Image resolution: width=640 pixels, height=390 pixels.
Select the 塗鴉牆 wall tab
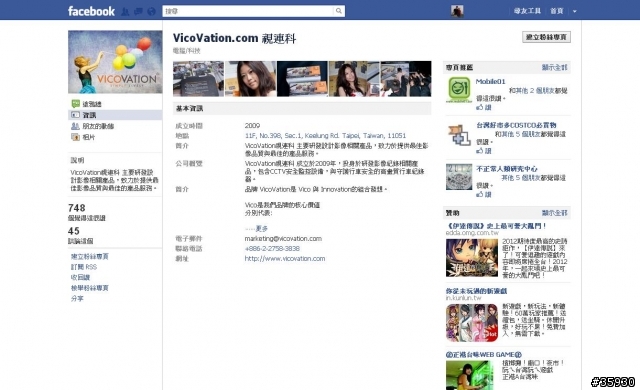pyautogui.click(x=92, y=104)
